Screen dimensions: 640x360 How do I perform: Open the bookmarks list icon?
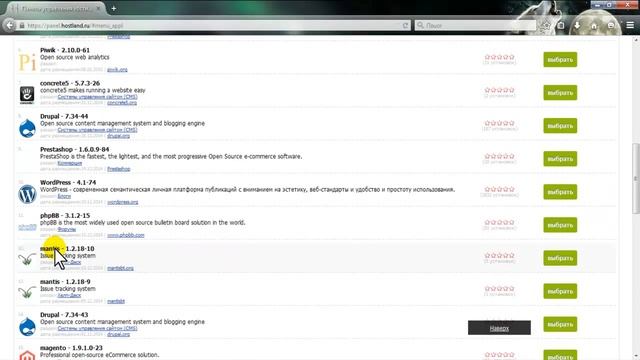click(x=561, y=25)
